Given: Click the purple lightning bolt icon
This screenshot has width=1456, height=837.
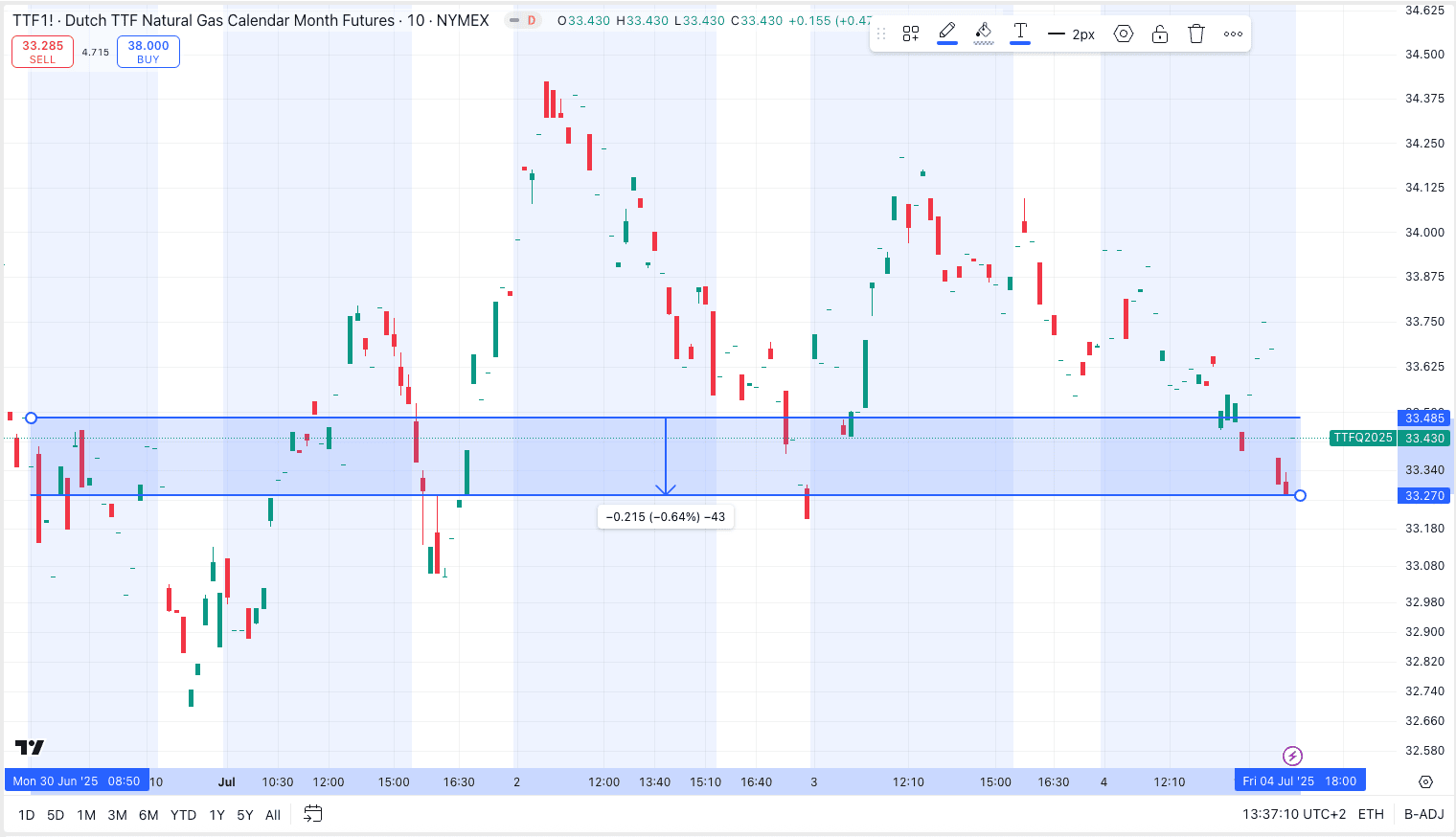Looking at the screenshot, I should click(1292, 756).
